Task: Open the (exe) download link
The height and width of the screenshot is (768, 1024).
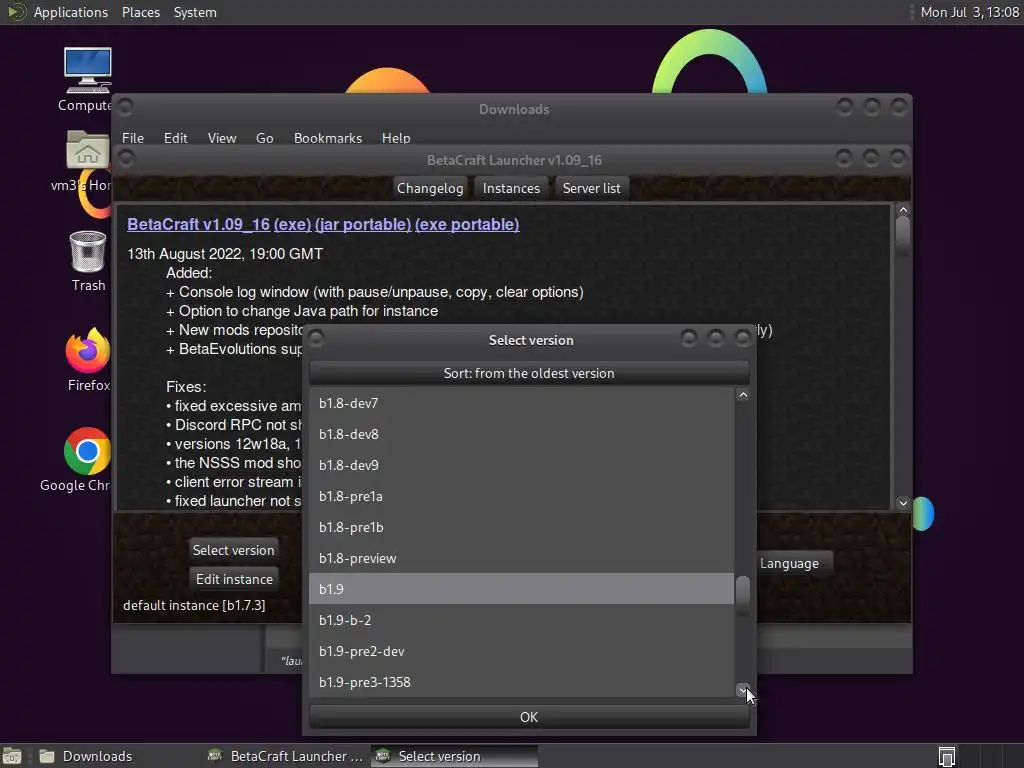Action: [292, 224]
